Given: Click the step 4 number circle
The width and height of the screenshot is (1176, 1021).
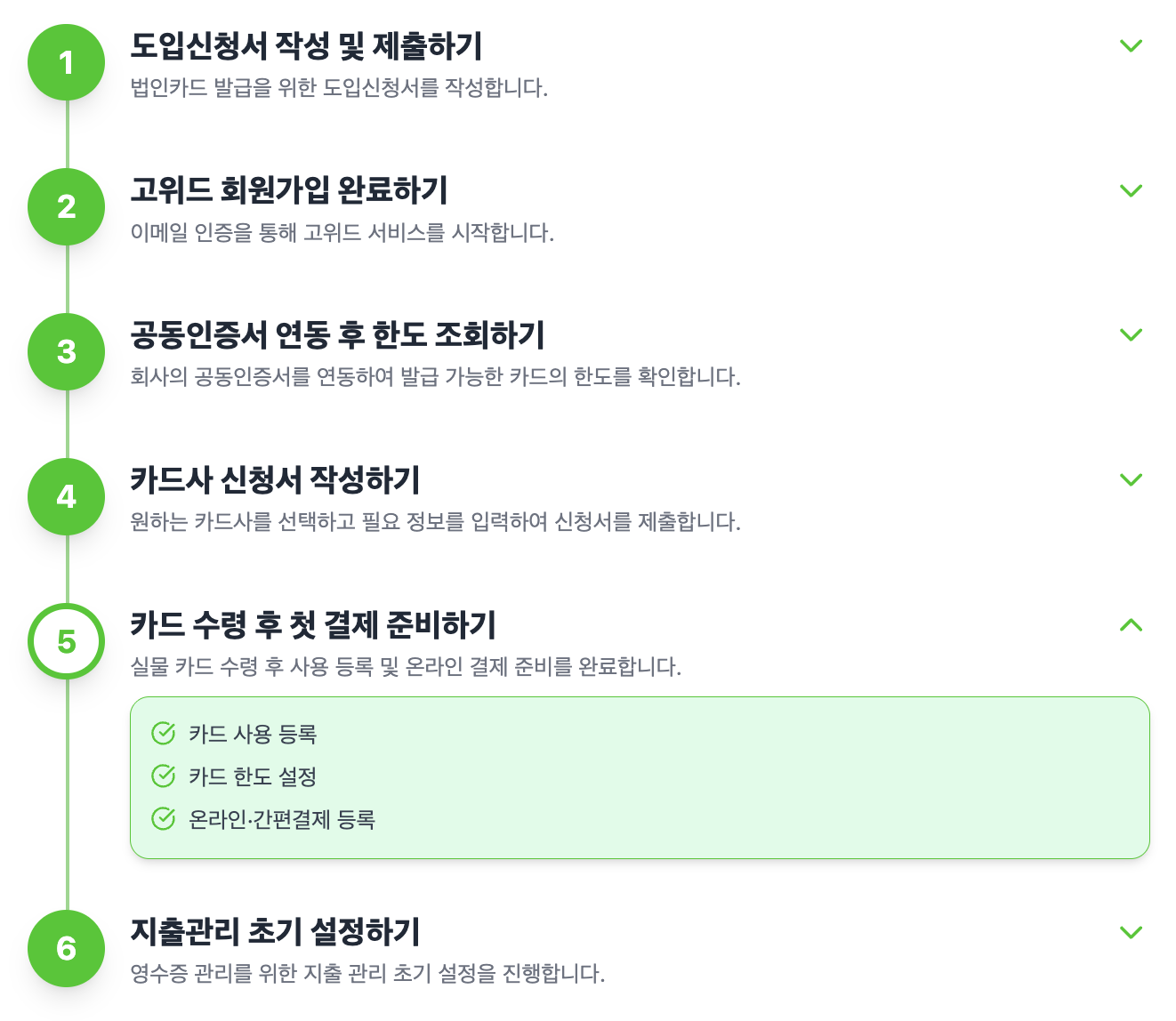Looking at the screenshot, I should 67,497.
